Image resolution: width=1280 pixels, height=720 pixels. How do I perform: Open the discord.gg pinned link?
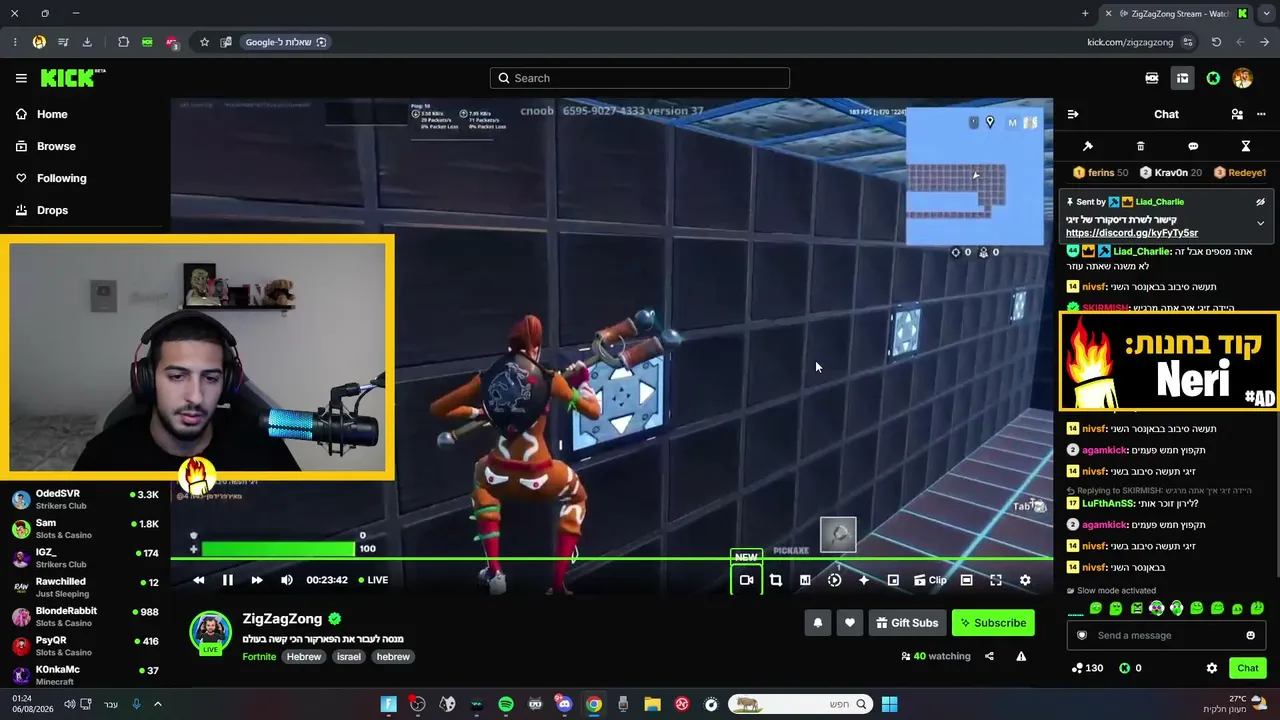tap(1132, 233)
